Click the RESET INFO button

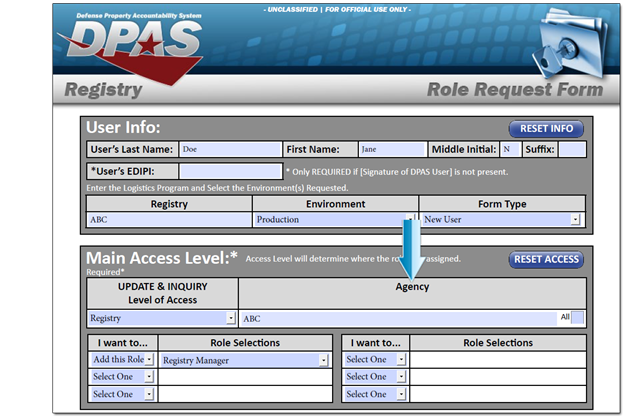(x=546, y=129)
